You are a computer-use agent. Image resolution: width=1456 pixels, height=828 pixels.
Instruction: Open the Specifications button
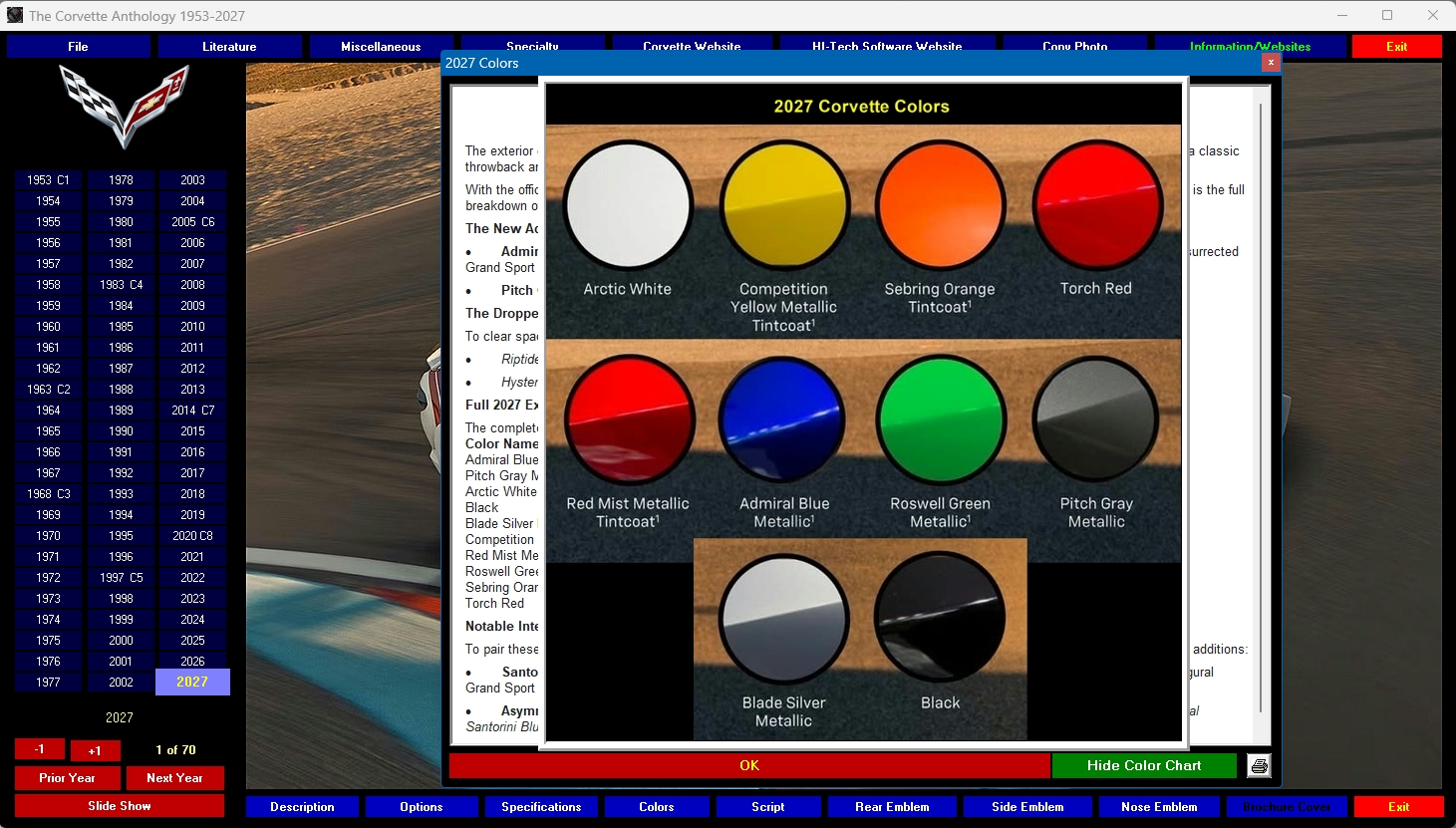click(x=541, y=807)
